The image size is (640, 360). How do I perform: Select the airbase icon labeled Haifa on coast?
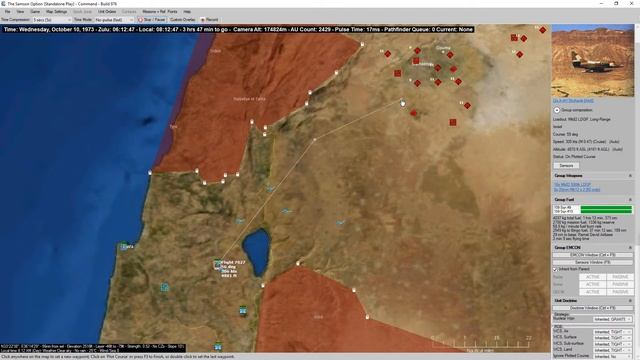tap(124, 246)
